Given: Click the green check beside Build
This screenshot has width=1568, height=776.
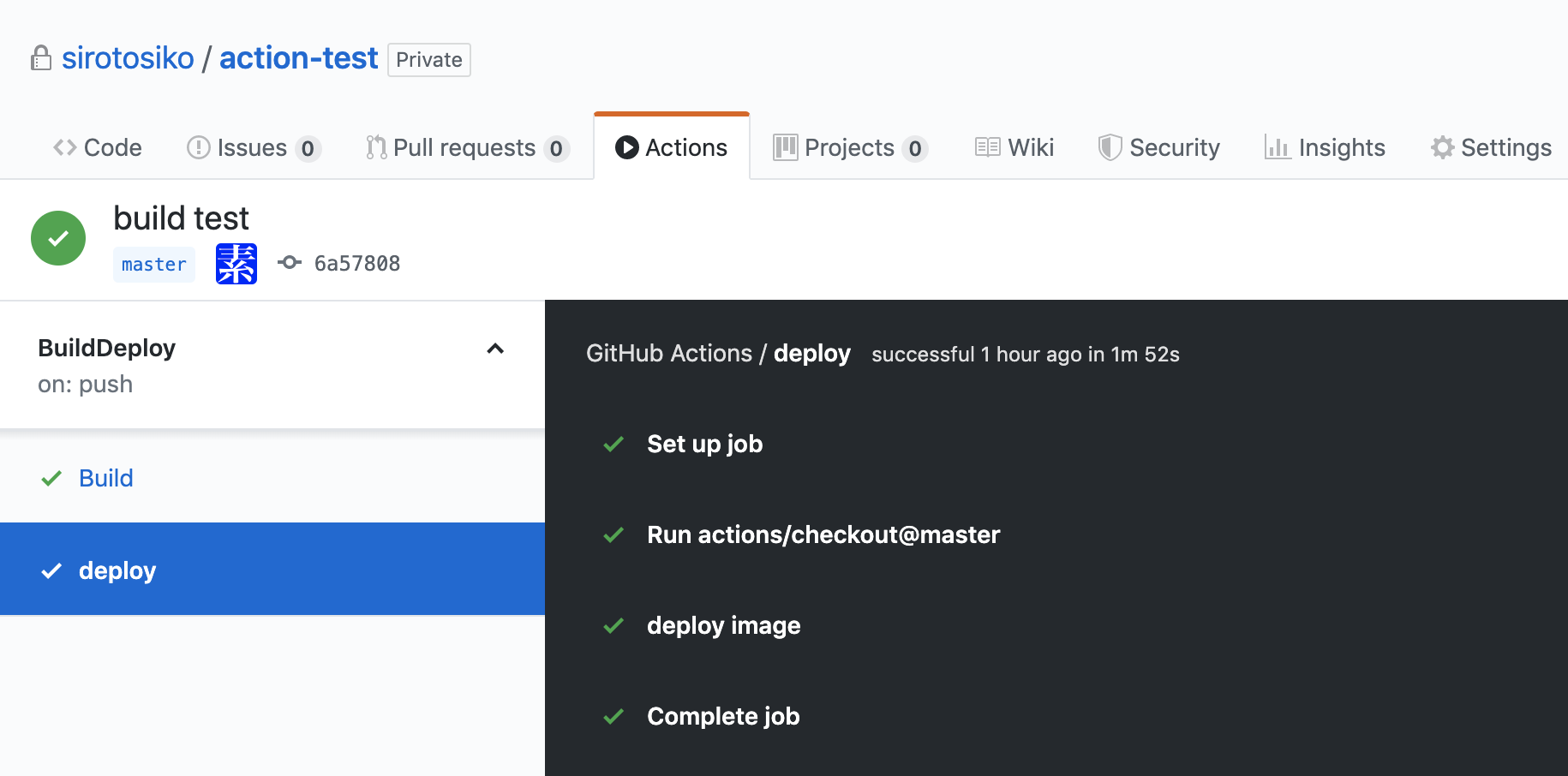Looking at the screenshot, I should click(51, 478).
